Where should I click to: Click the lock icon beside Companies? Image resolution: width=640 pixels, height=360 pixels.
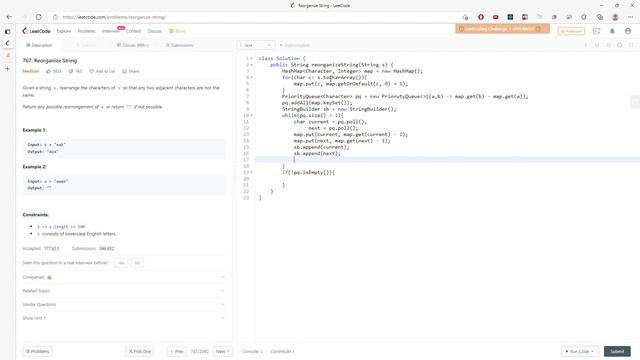coord(49,277)
